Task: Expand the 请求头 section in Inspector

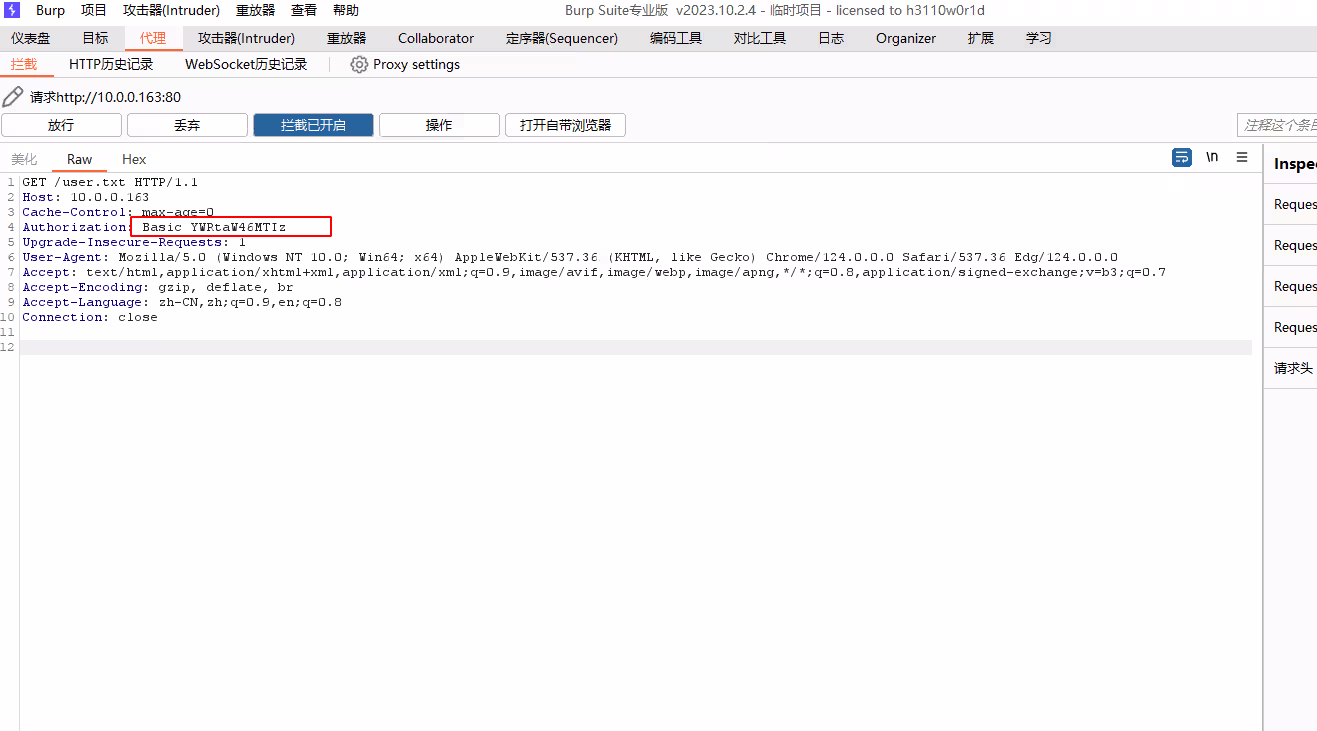Action: pyautogui.click(x=1292, y=369)
